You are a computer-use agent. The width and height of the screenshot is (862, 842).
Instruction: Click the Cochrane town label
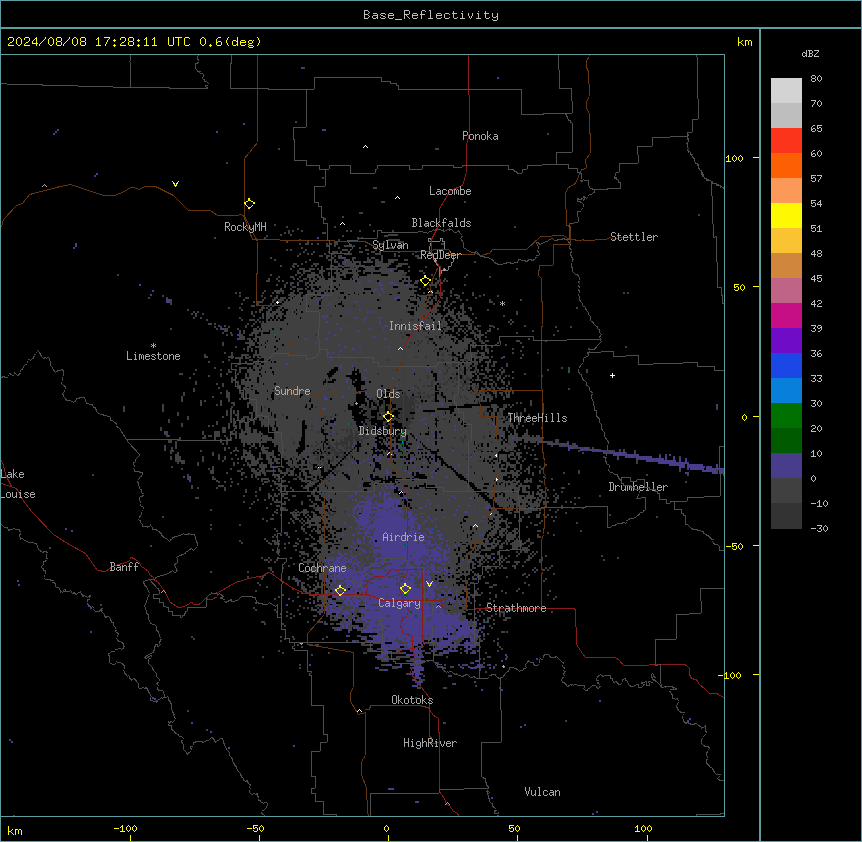point(322,568)
